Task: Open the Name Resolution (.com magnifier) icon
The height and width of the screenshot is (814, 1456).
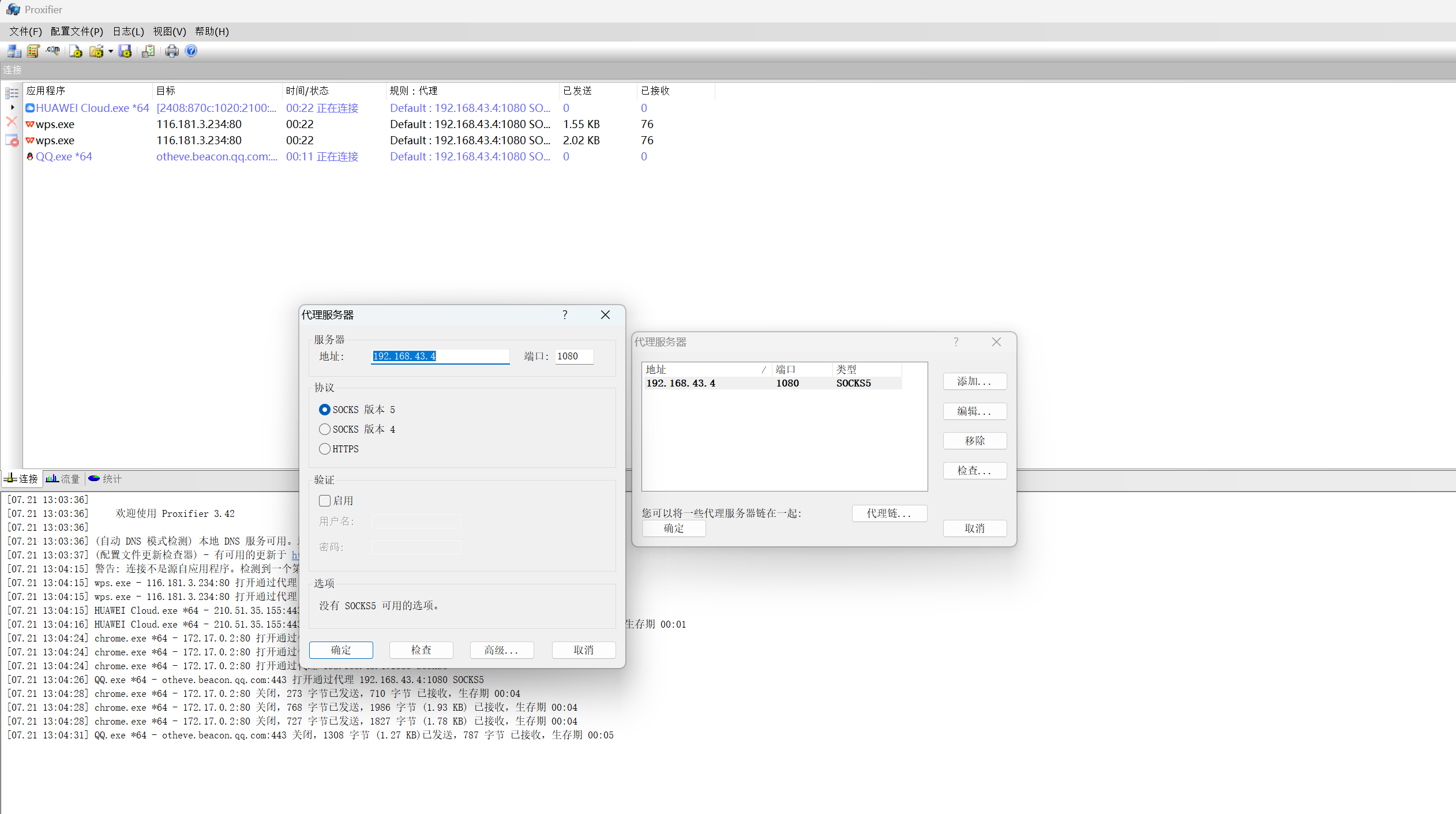Action: 53,51
